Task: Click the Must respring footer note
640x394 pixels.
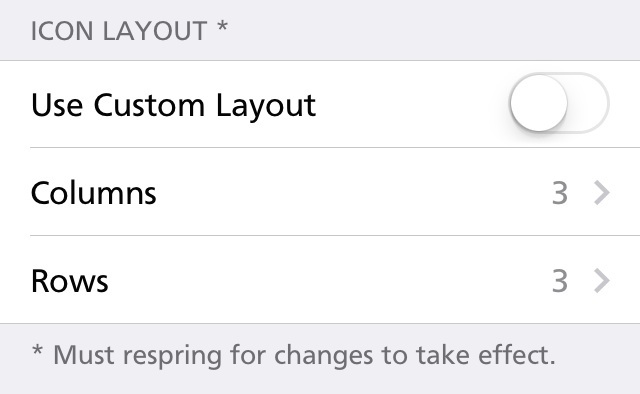Action: (x=293, y=355)
